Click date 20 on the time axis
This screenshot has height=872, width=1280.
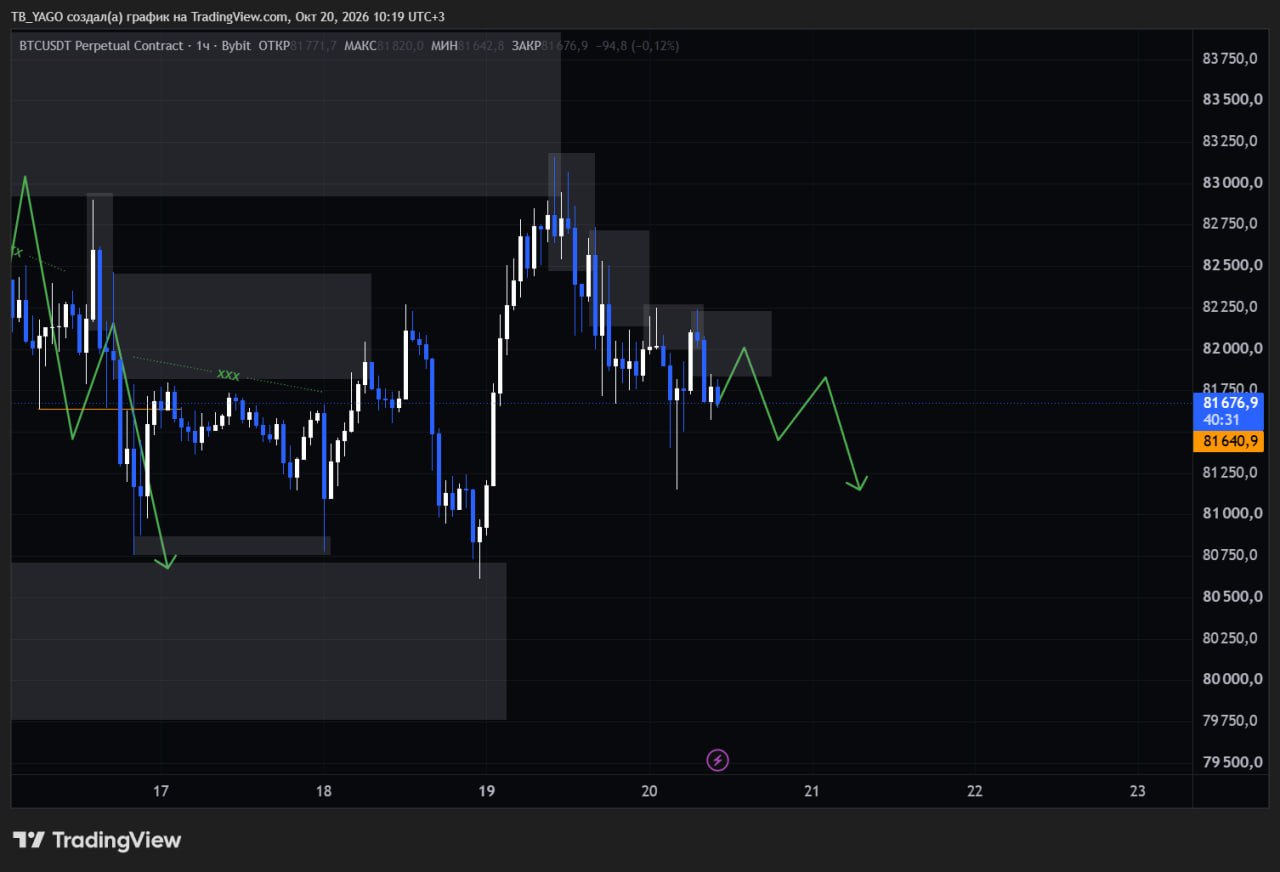pos(649,791)
